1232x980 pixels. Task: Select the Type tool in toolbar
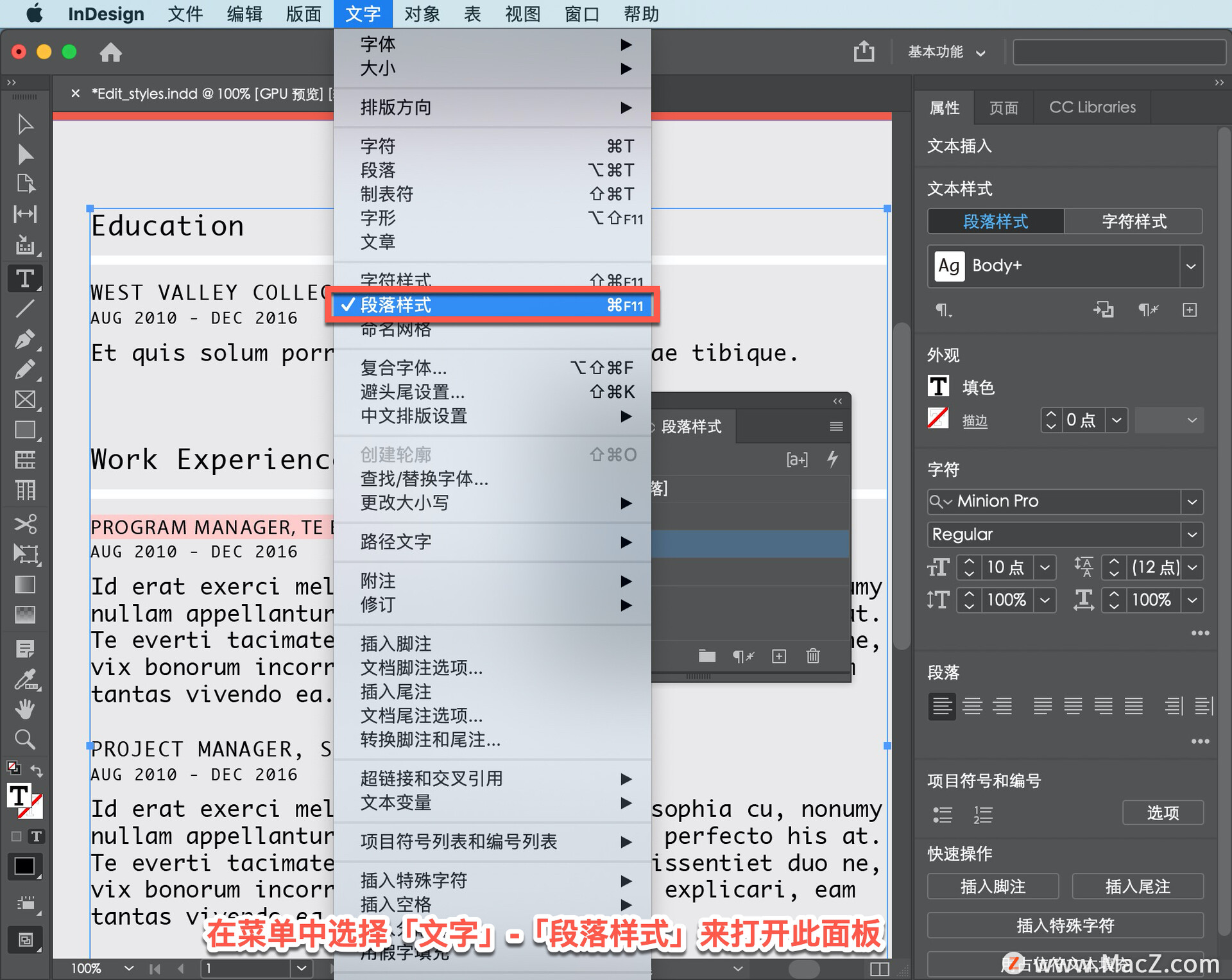point(24,279)
